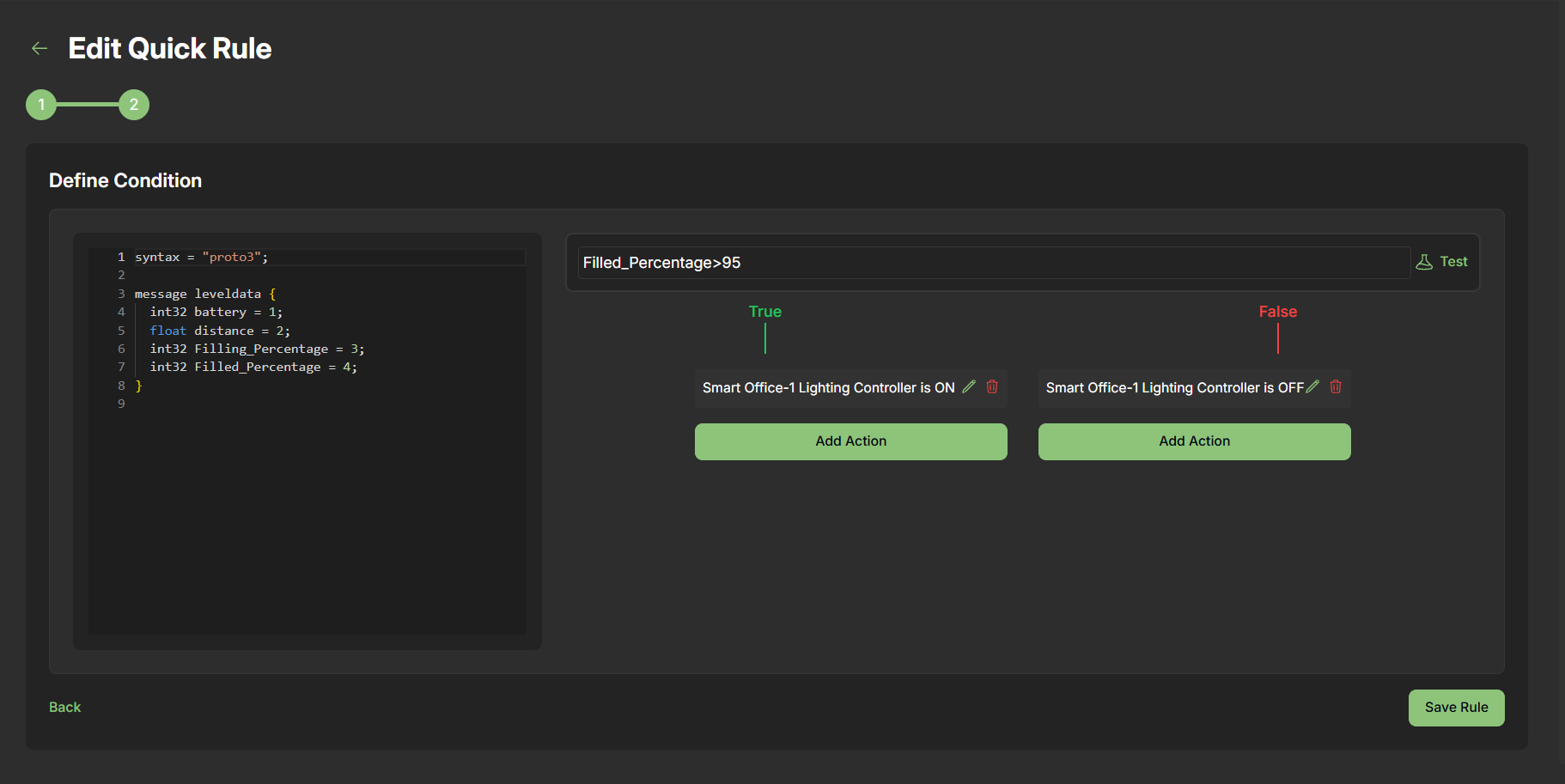Save the rule
Image resolution: width=1565 pixels, height=784 pixels.
click(1456, 707)
